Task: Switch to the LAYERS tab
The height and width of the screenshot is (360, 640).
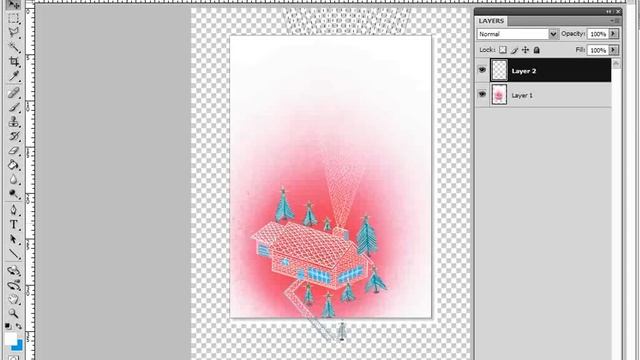Action: click(x=491, y=21)
